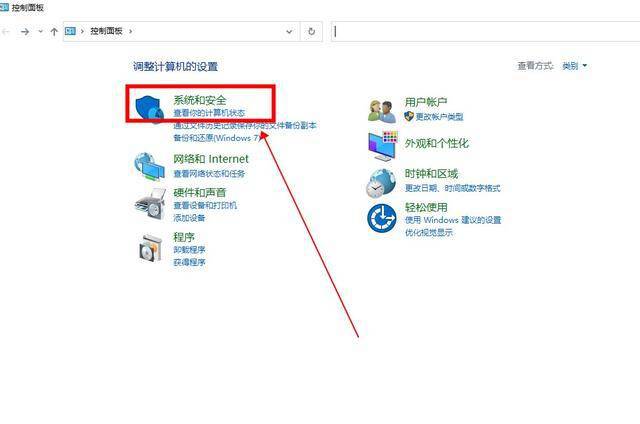The image size is (640, 424).
Task: Open recent locations dropdown arrow
Action: point(40,31)
